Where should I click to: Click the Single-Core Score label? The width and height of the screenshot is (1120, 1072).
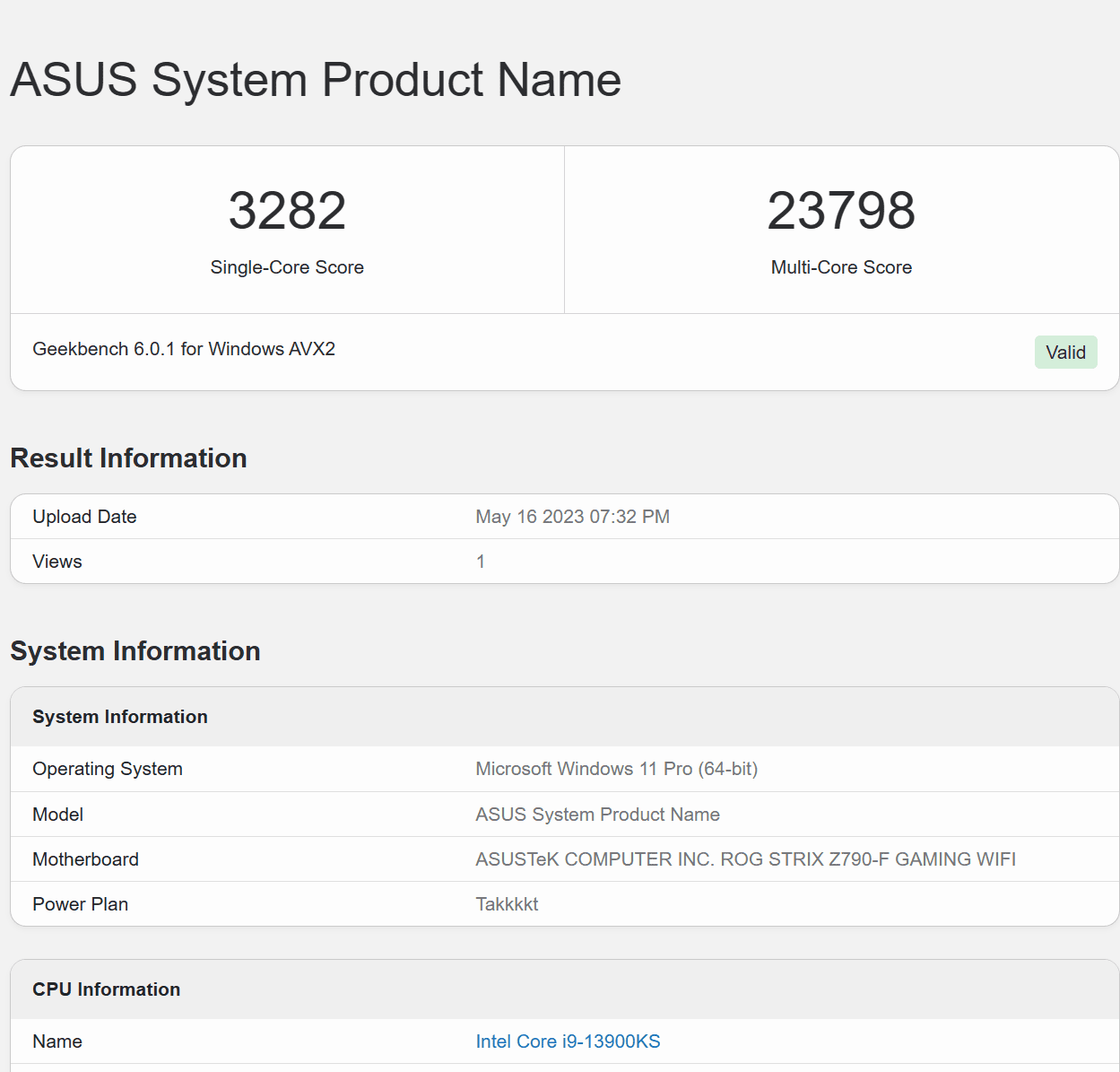click(x=287, y=267)
